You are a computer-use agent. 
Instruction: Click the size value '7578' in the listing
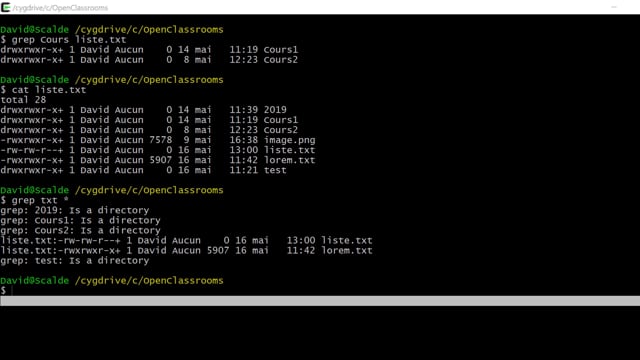point(161,140)
